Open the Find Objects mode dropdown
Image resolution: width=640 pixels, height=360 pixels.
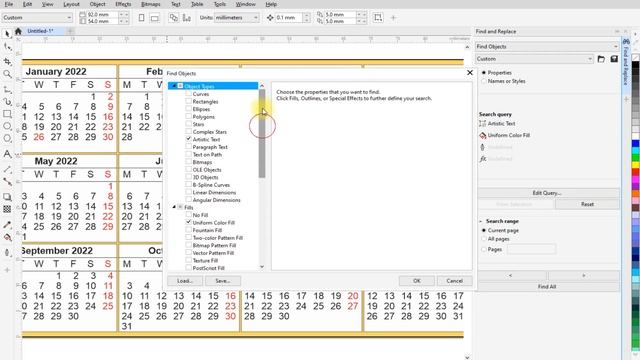click(x=547, y=47)
